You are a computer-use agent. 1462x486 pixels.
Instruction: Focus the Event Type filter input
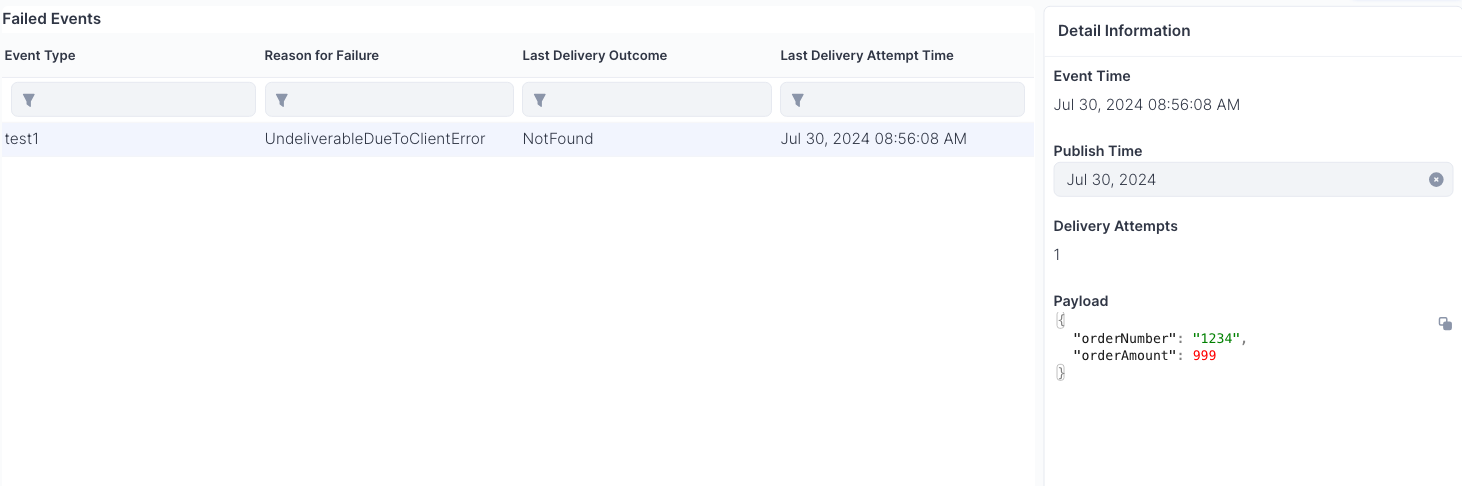pyautogui.click(x=145, y=100)
